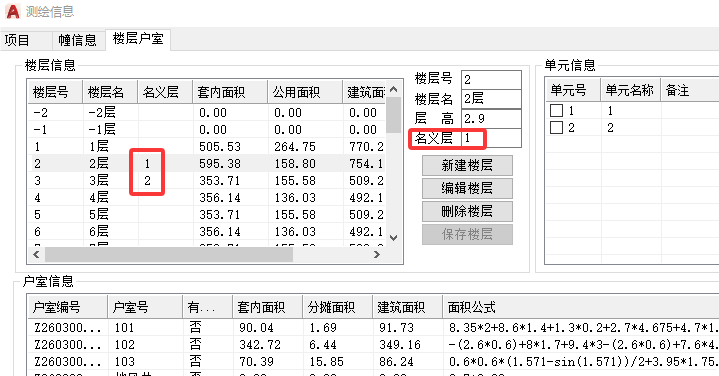The width and height of the screenshot is (719, 376).
Task: Select room row 103
Action: [x=373, y=361]
